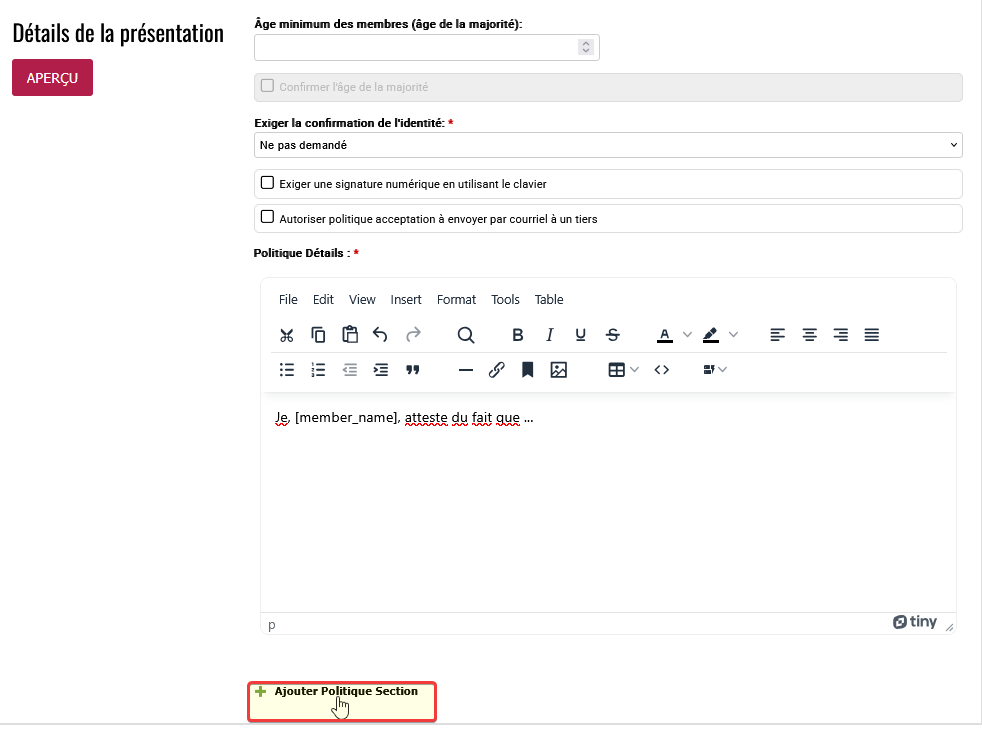Check Confirmer l'âge de la majorité
The height and width of the screenshot is (737, 982).
pos(267,86)
